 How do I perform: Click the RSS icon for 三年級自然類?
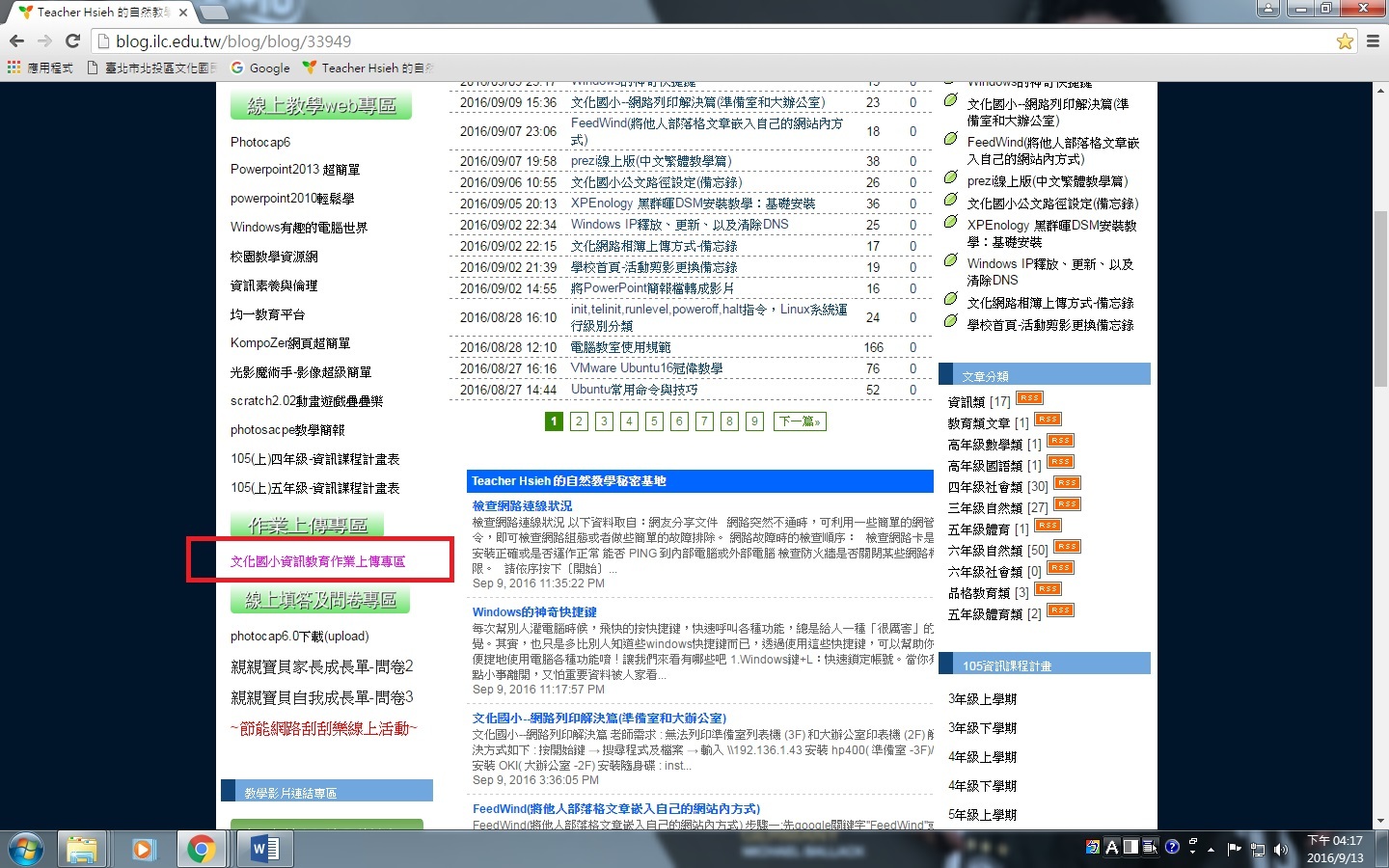click(x=1067, y=504)
